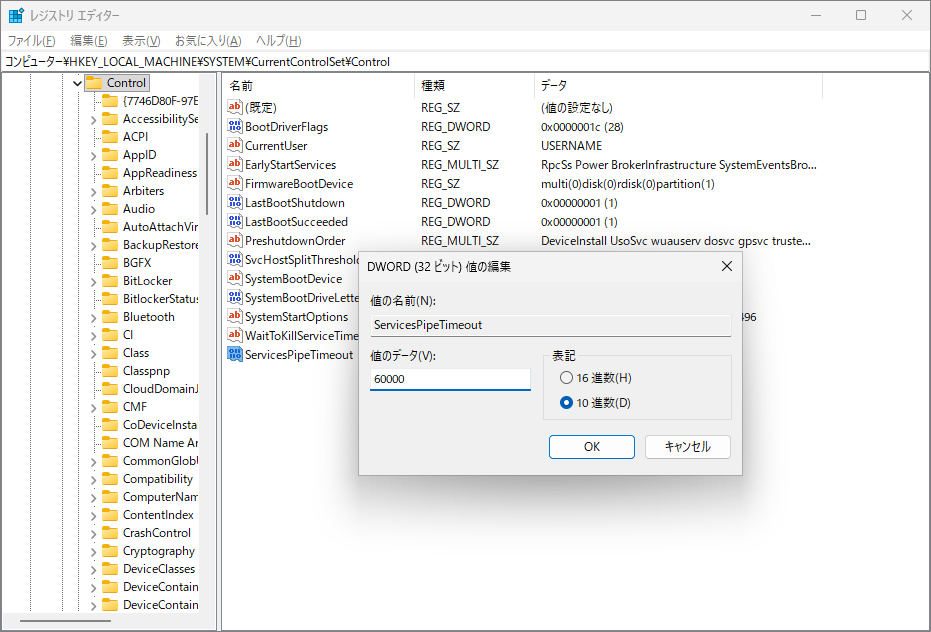Click the ServicesPipeTimeout DWORD icon
Screen dimensions: 931x632
(235, 355)
